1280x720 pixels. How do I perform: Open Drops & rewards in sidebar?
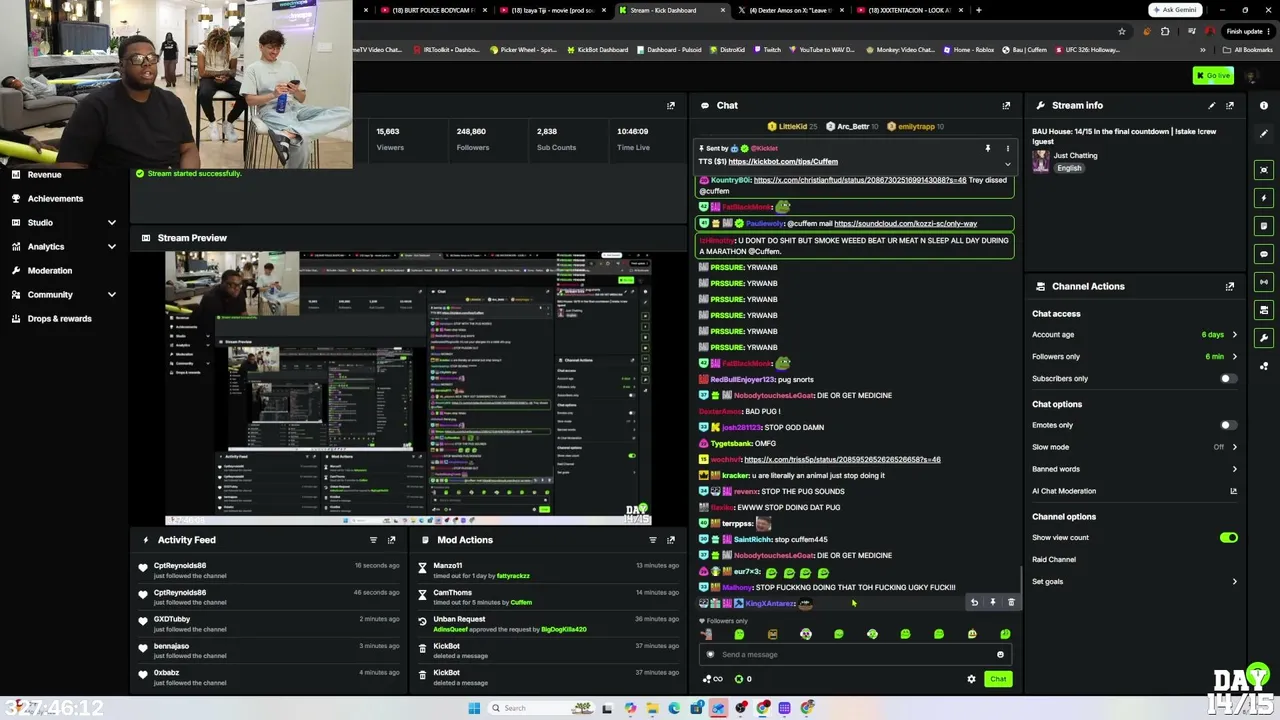pos(59,319)
